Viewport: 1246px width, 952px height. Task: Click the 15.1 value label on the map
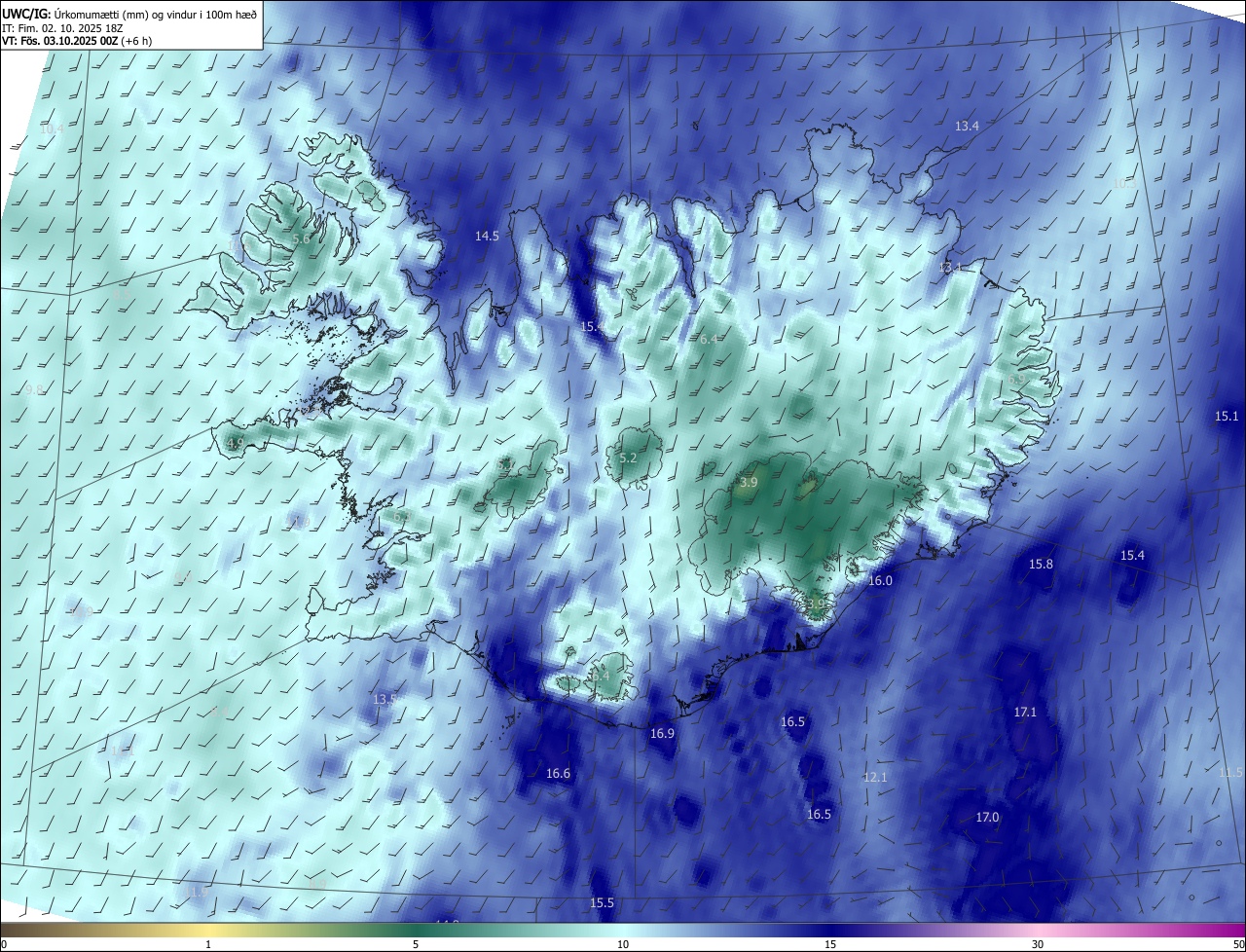click(x=1227, y=416)
